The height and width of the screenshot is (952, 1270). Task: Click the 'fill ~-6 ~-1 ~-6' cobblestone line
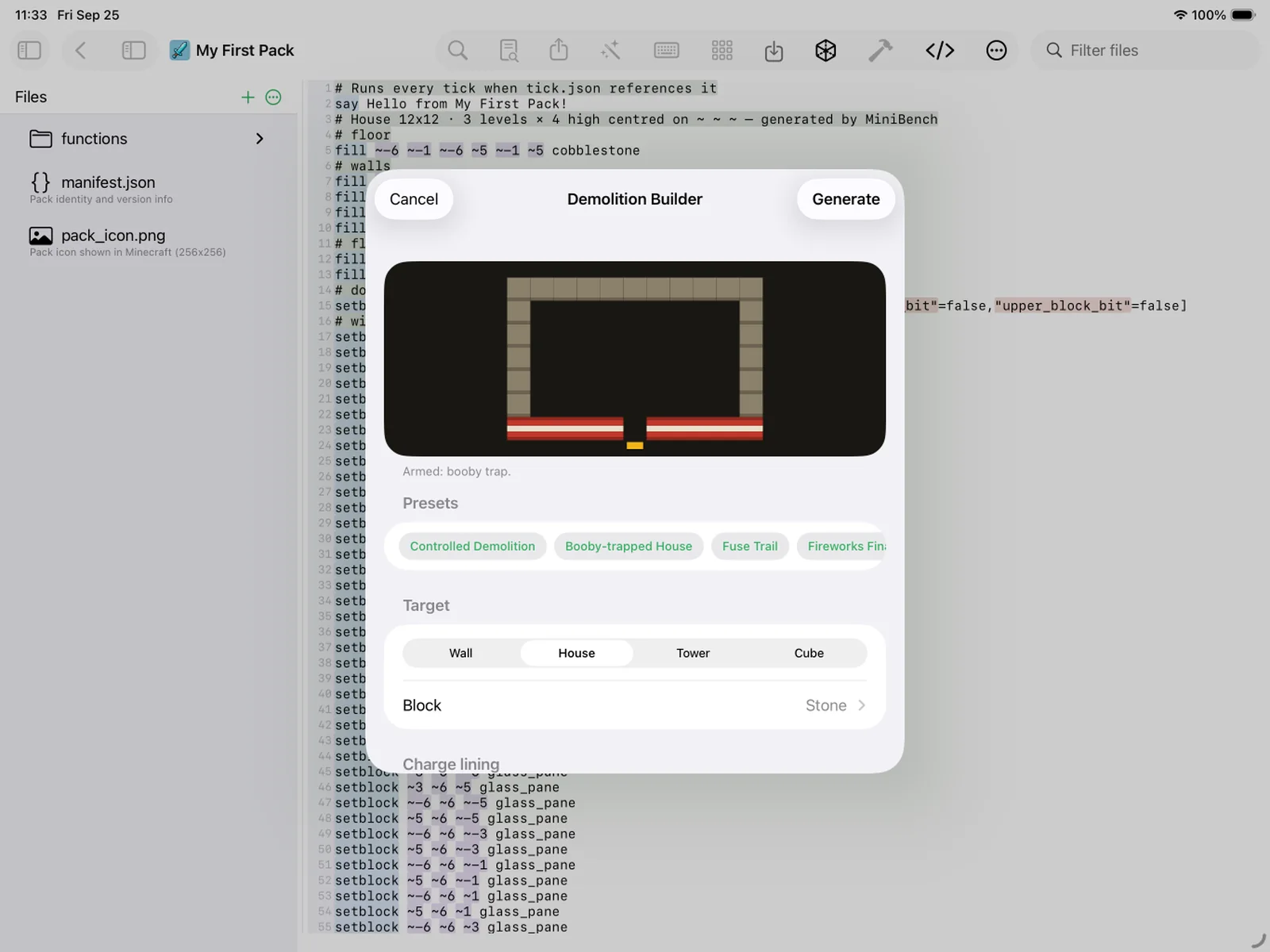click(x=487, y=151)
